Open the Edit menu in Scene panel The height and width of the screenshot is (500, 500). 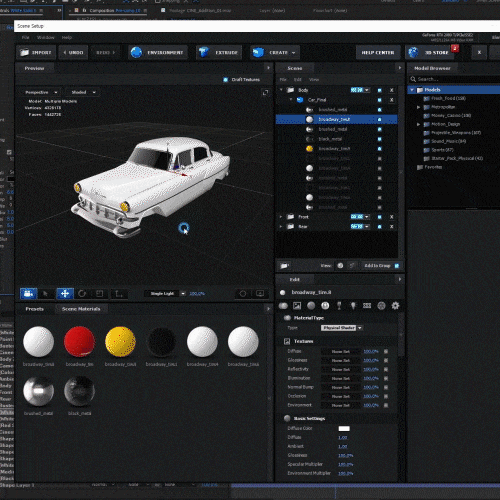[x=298, y=80]
